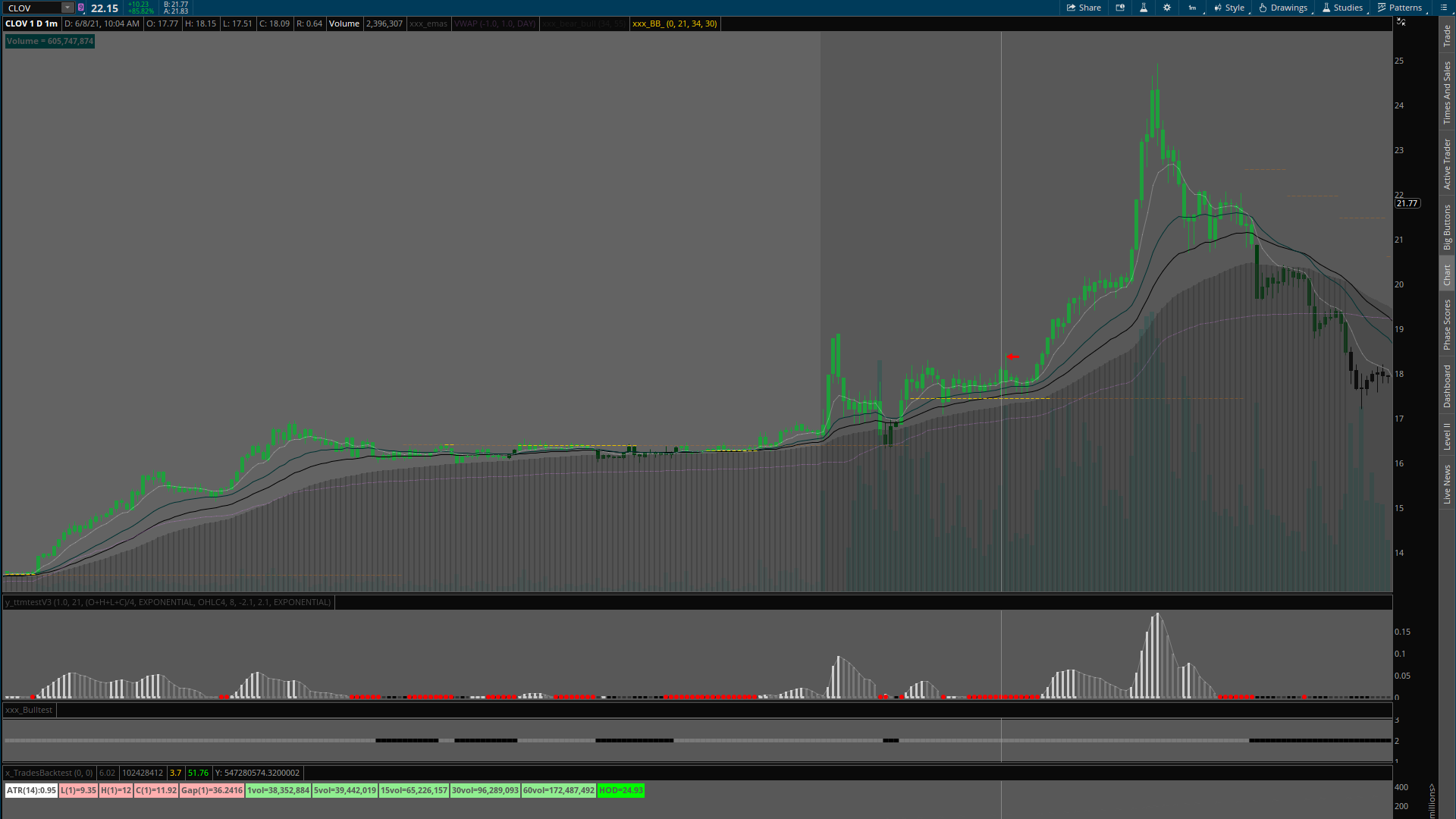Click the purple symbol link icon

[x=81, y=8]
